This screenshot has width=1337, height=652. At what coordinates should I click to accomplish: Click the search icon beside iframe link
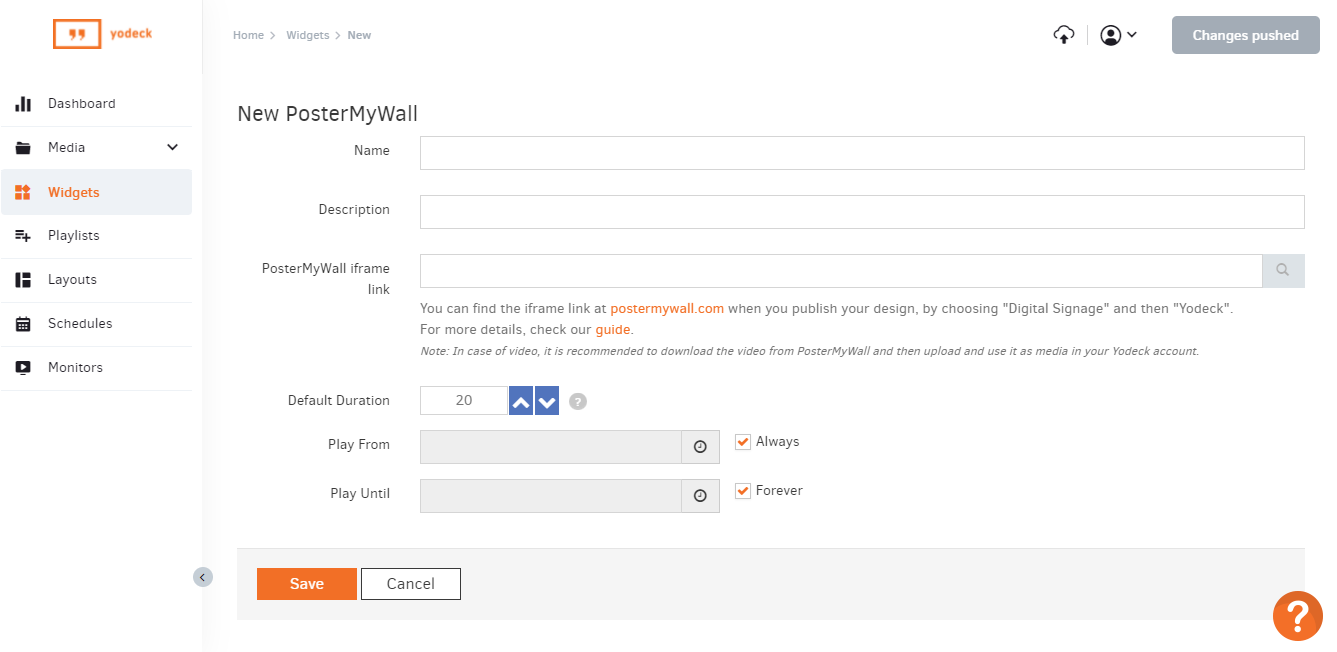1283,270
